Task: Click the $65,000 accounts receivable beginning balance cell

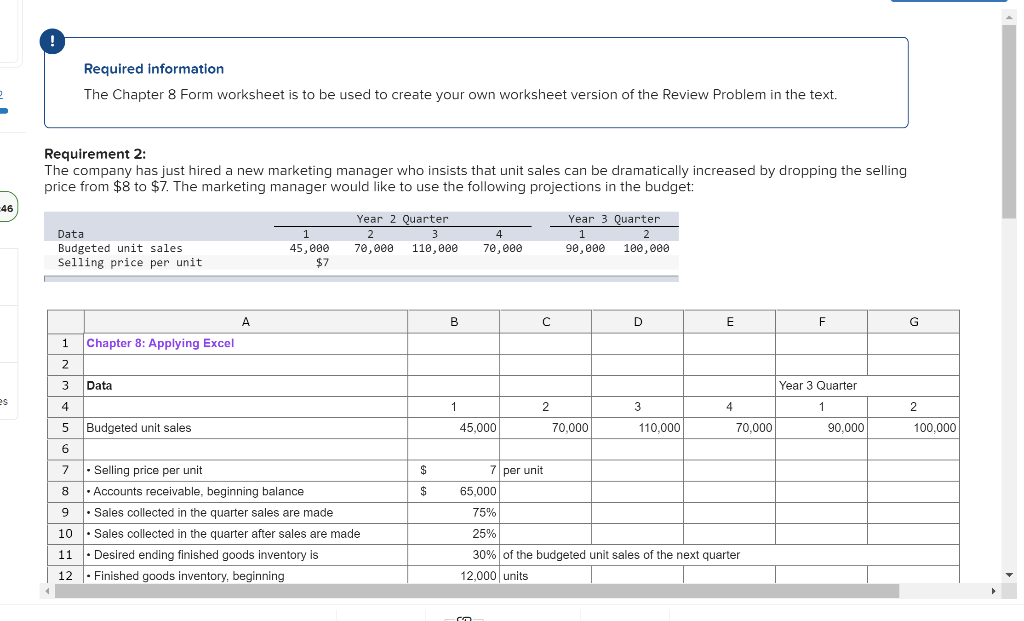Action: [x=453, y=491]
